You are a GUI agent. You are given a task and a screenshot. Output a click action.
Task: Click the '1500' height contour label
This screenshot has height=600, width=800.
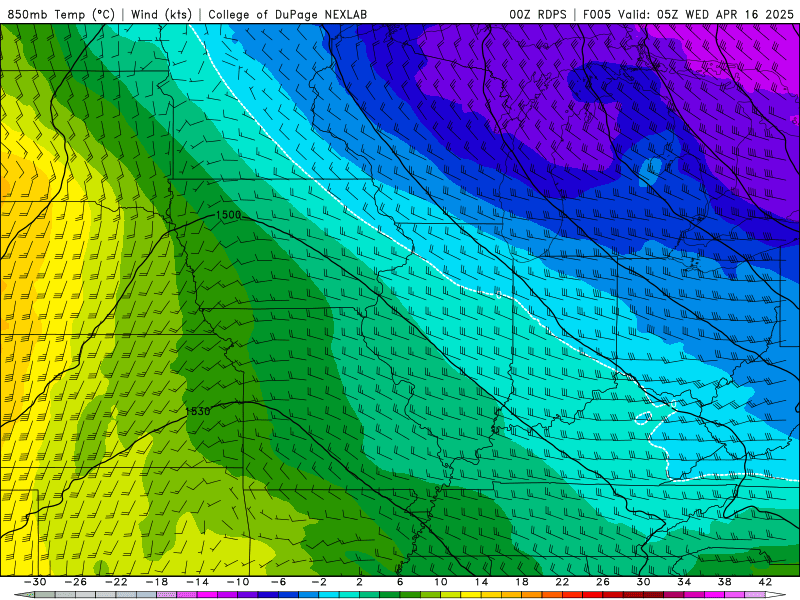[x=228, y=215]
